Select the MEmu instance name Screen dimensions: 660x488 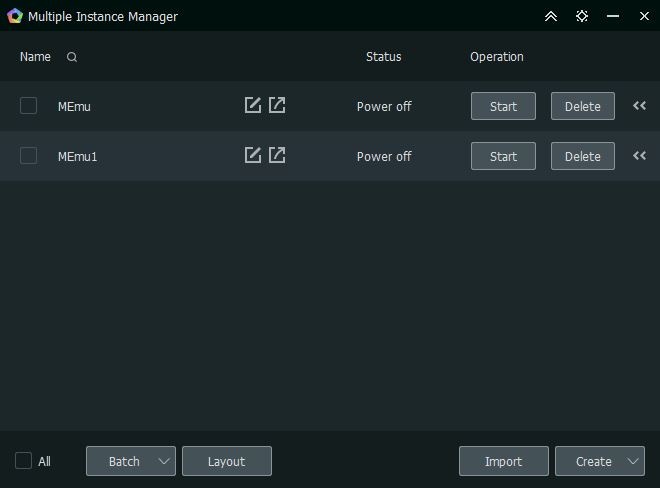74,107
